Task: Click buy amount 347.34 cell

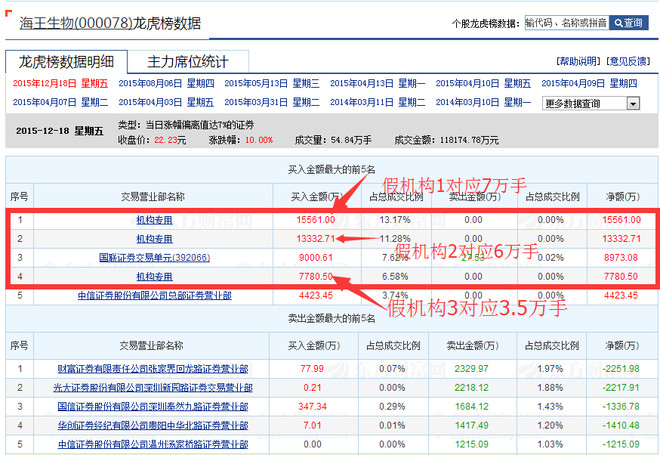Action: [312, 407]
